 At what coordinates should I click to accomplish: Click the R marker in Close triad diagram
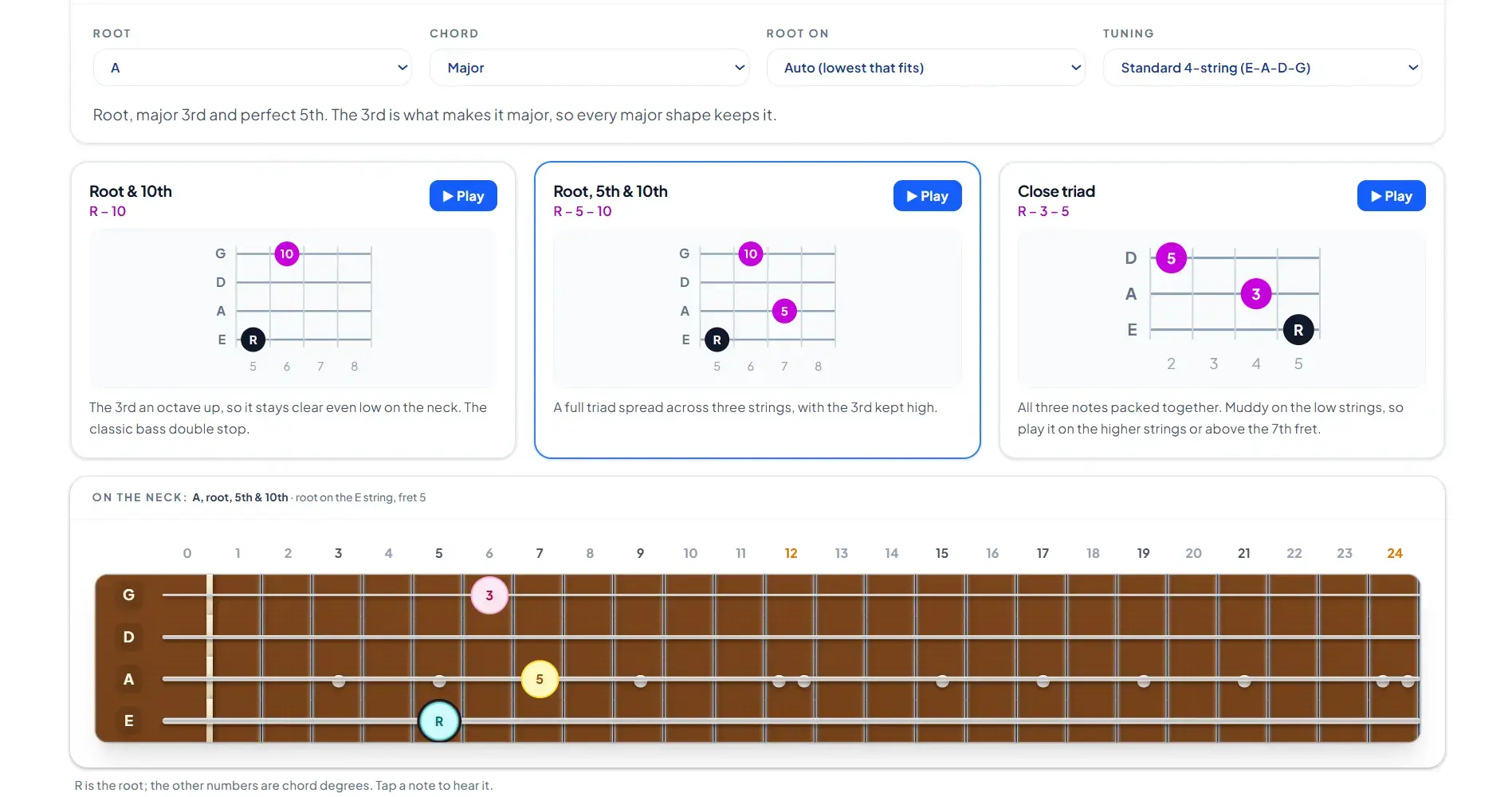pyautogui.click(x=1298, y=330)
